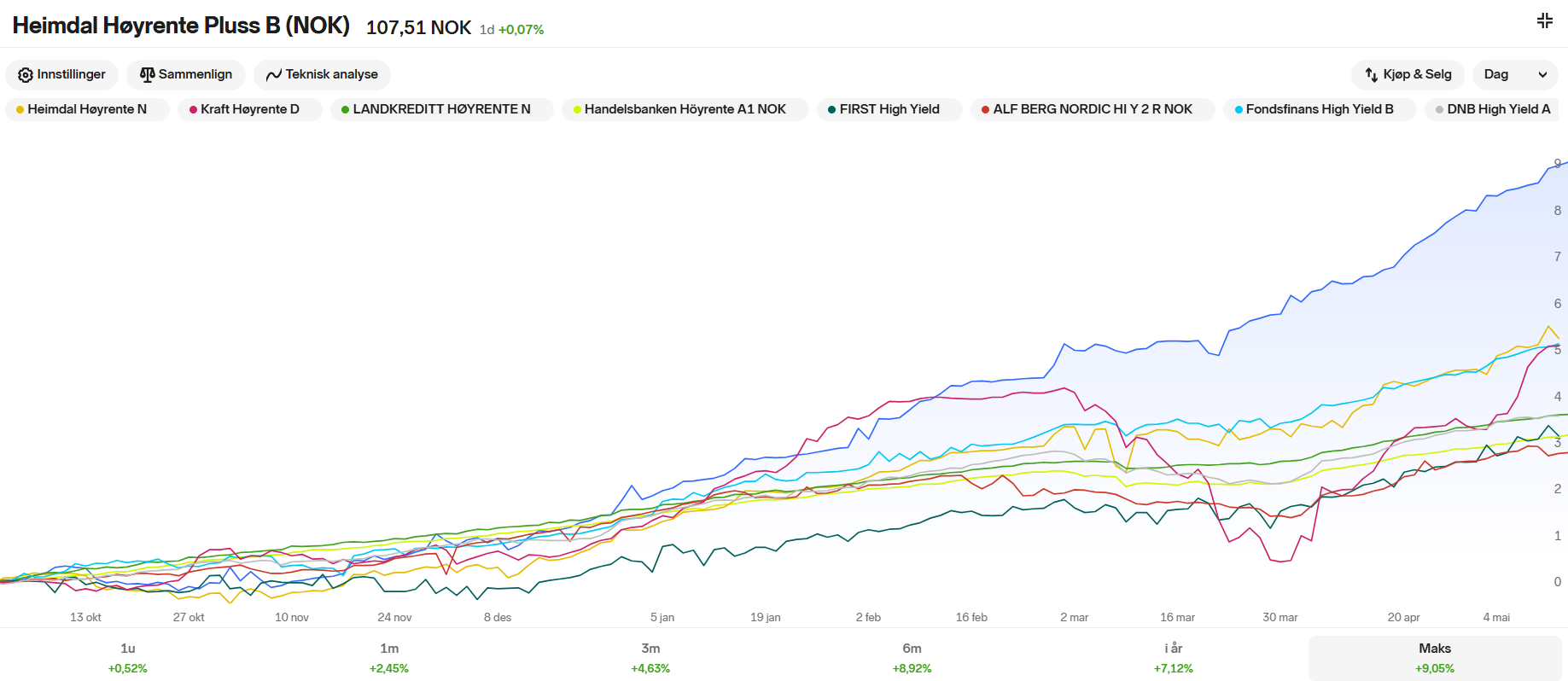Click the 16 feb date label
This screenshot has width=1568, height=681.
(971, 617)
